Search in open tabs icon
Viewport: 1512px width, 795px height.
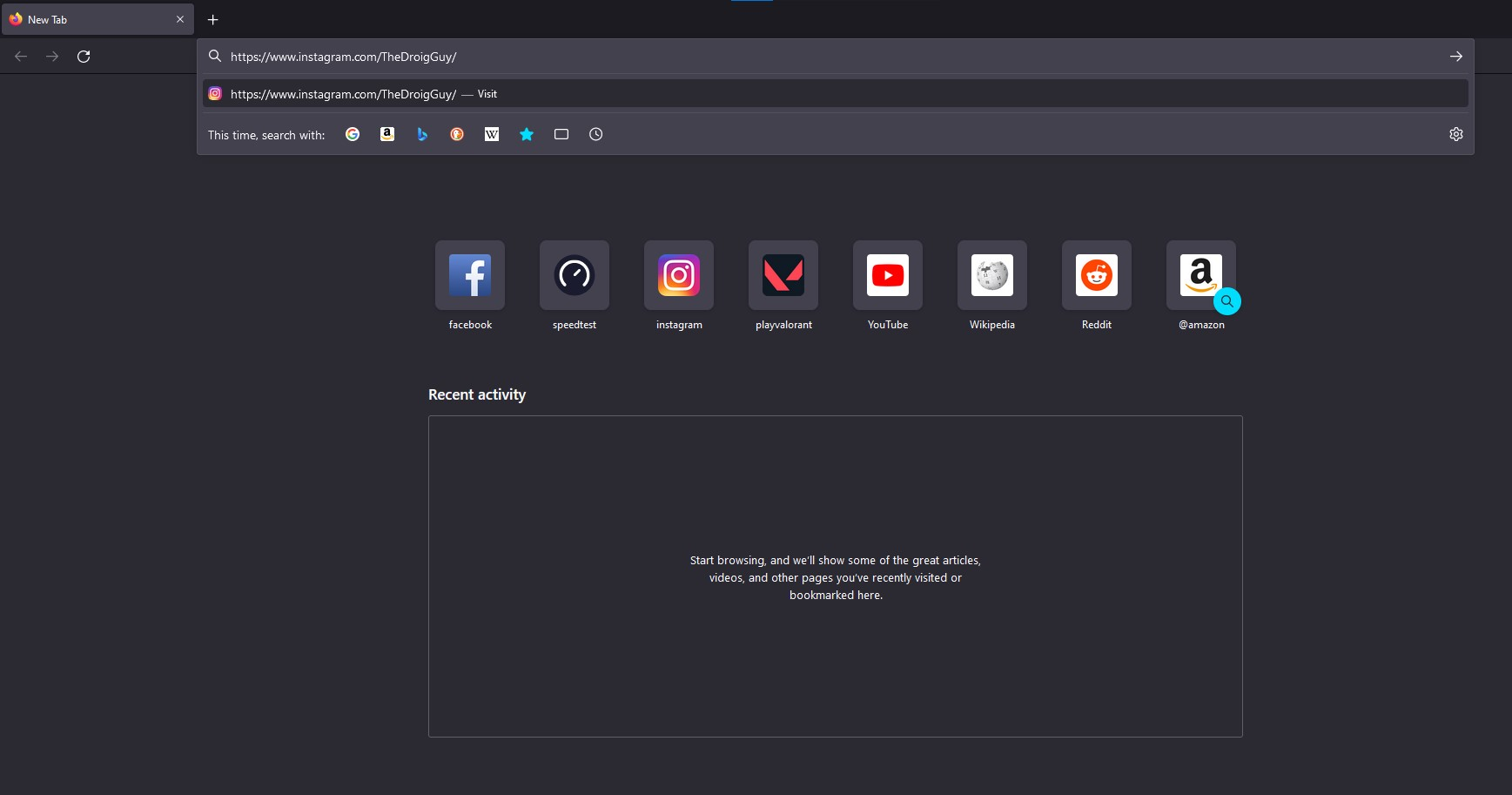[561, 134]
